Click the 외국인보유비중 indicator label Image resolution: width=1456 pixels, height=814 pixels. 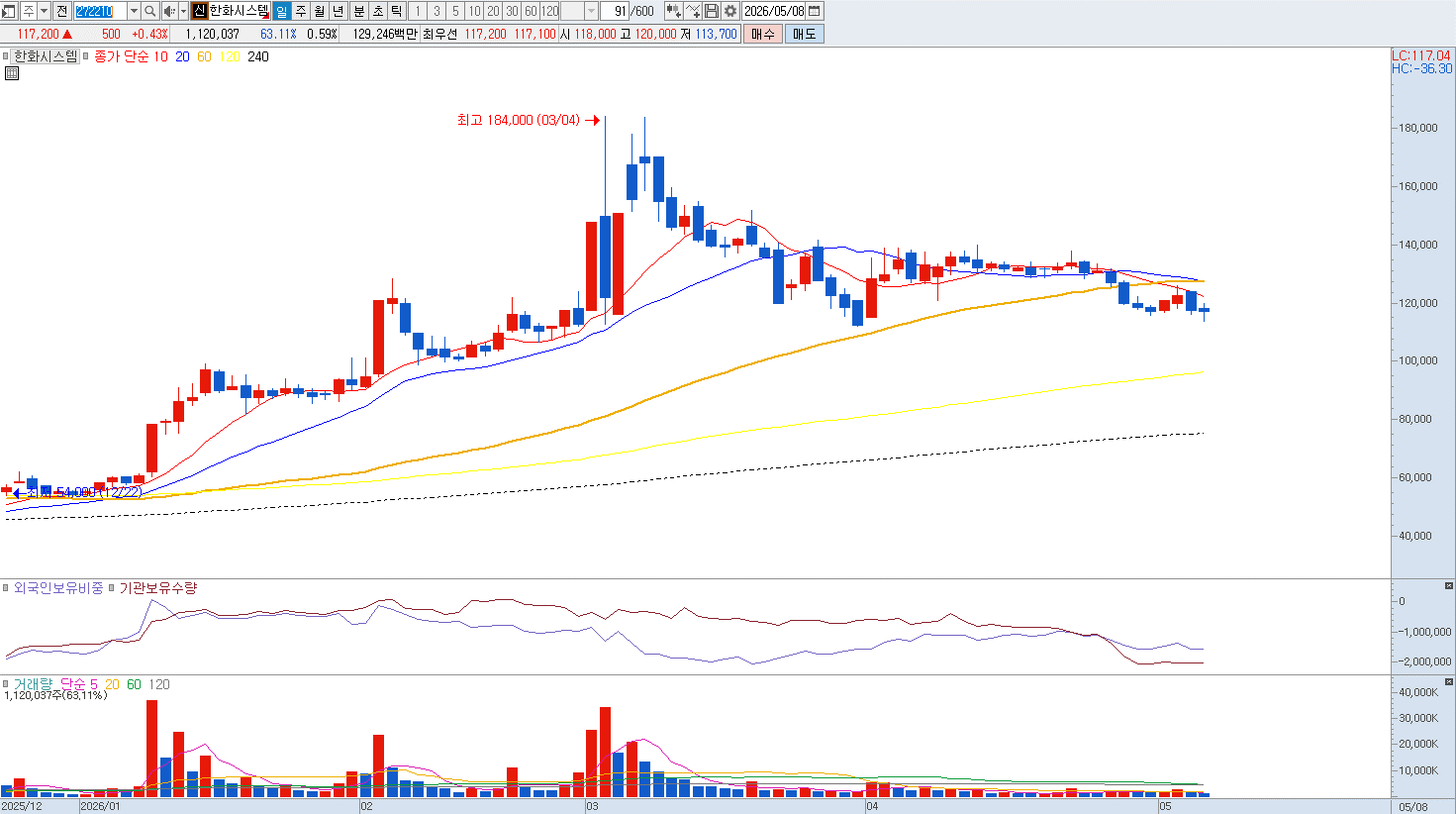click(58, 588)
